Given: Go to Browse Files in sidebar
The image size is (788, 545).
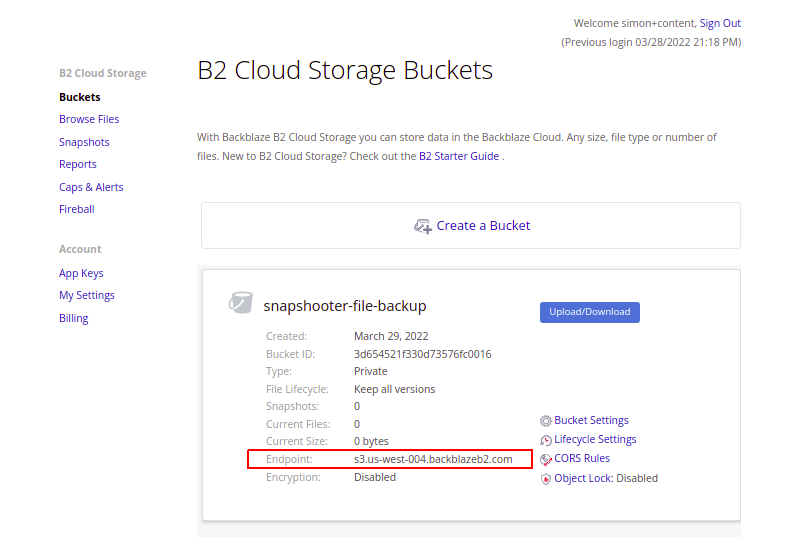Looking at the screenshot, I should (89, 119).
